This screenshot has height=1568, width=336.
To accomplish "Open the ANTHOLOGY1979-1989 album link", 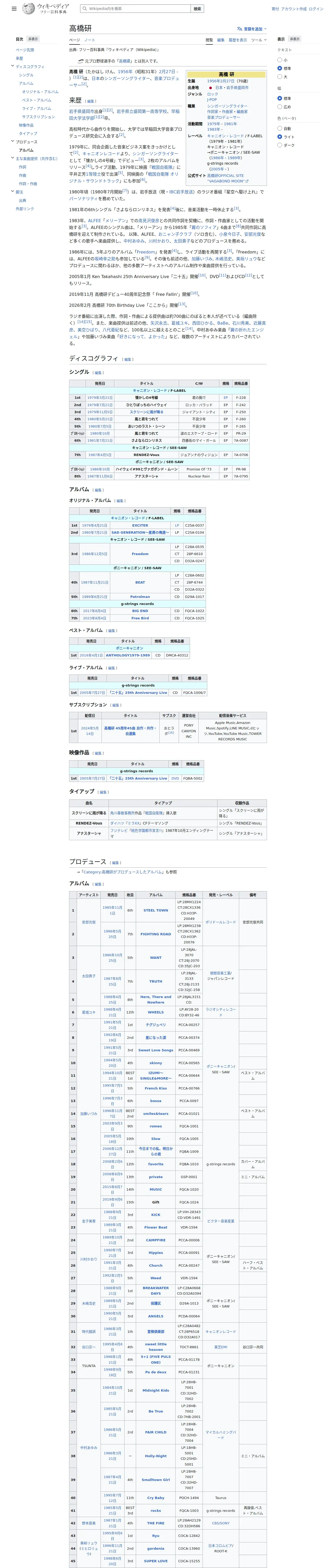I will [x=128, y=656].
